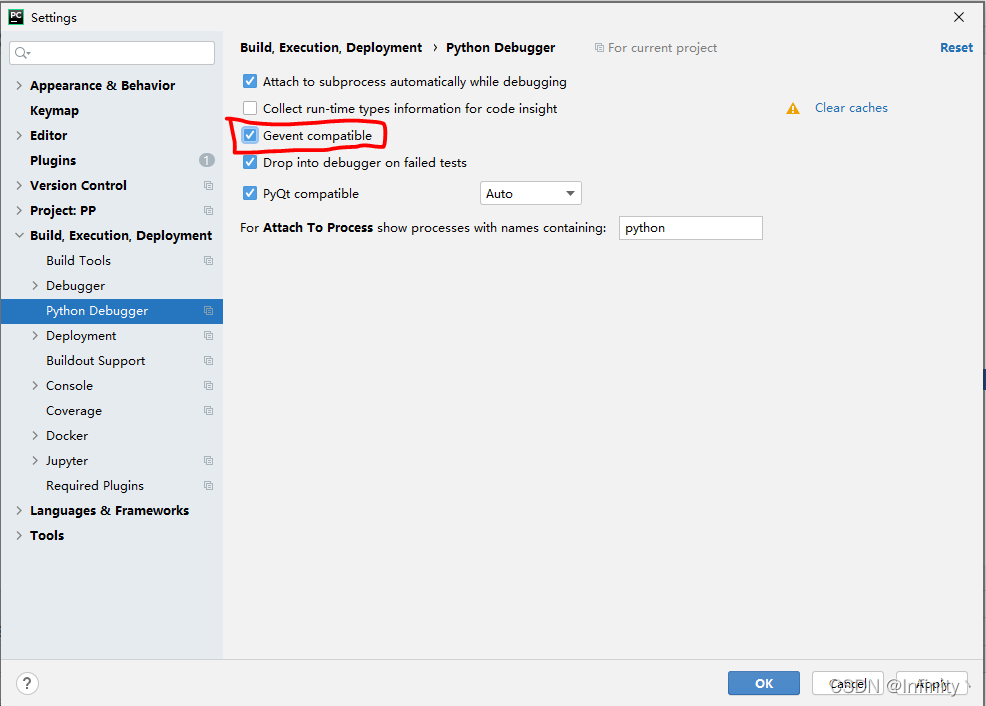Click project-level icon next to Jupyter
The width and height of the screenshot is (986, 706).
(x=208, y=461)
